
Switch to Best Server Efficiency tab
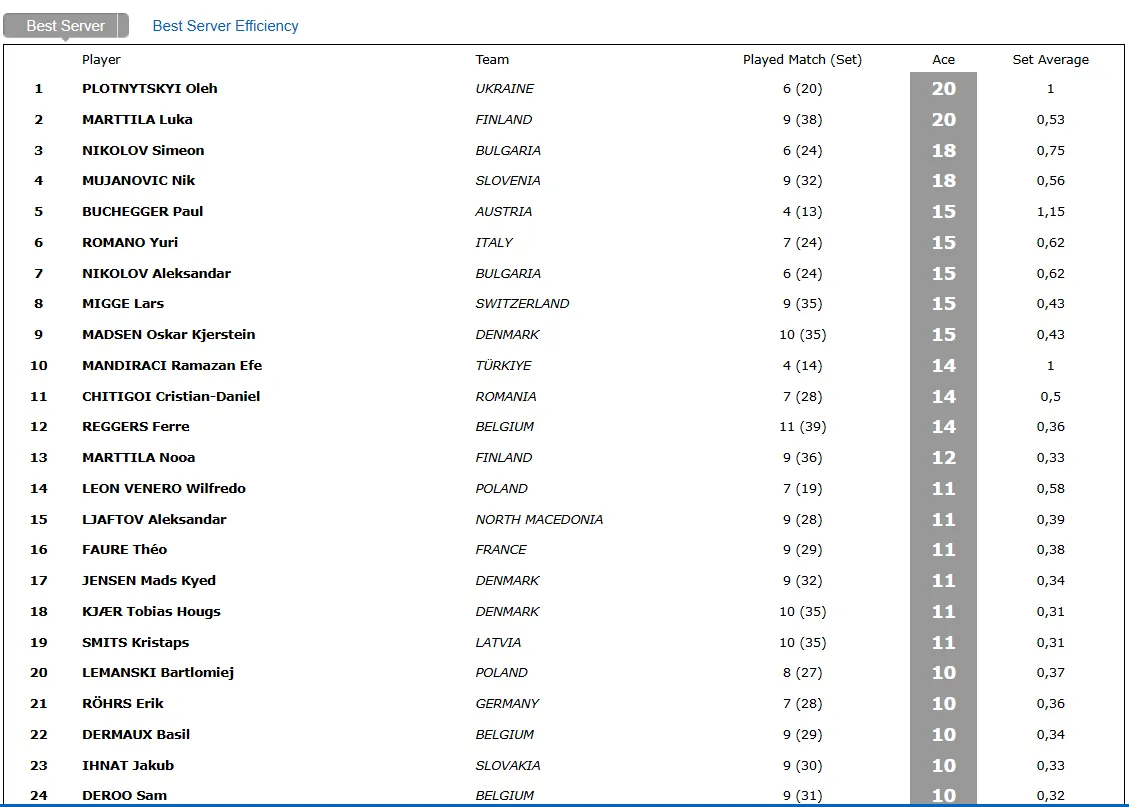tap(225, 26)
